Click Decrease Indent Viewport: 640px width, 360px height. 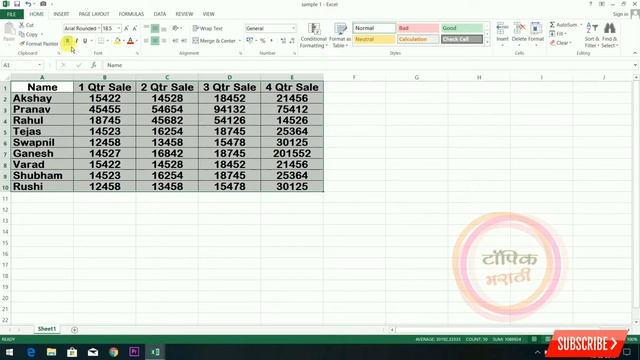[x=175, y=41]
